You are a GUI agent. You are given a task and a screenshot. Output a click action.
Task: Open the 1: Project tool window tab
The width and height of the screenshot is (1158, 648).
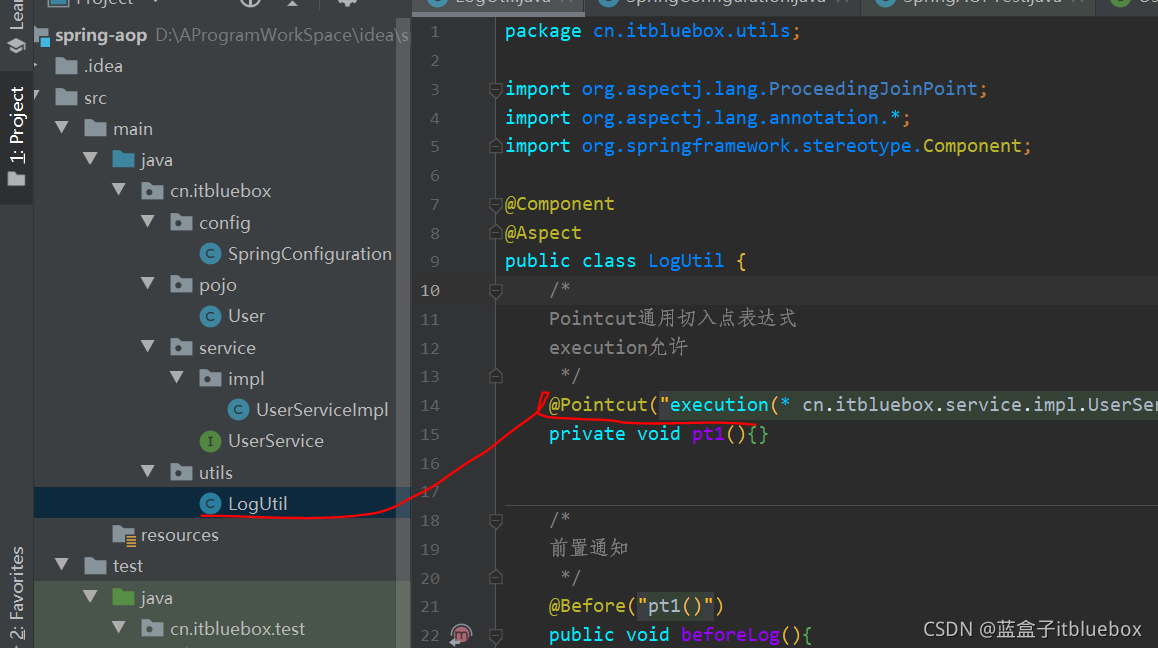point(16,137)
